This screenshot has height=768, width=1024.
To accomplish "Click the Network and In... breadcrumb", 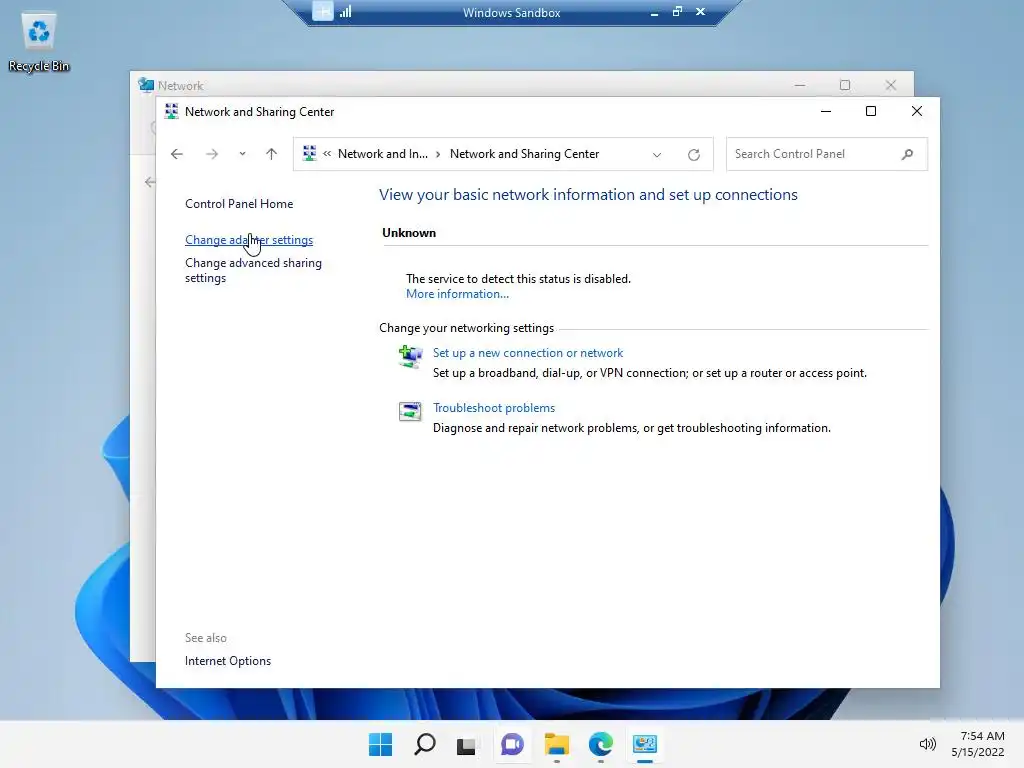I will click(x=383, y=154).
